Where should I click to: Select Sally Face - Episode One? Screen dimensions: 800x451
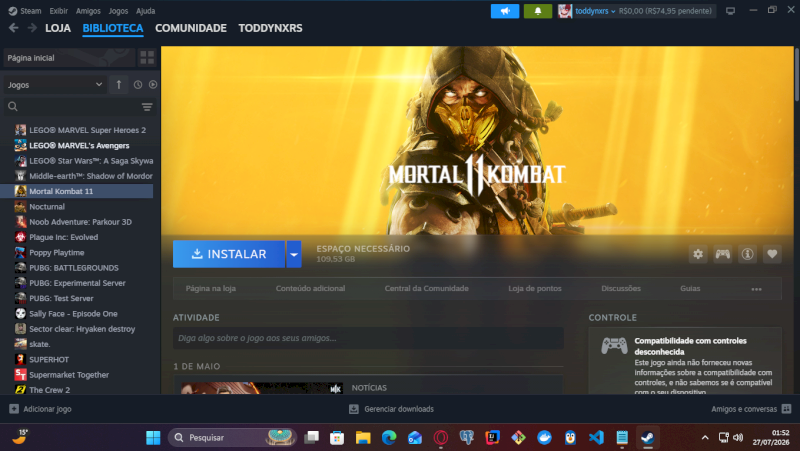pyautogui.click(x=79, y=314)
